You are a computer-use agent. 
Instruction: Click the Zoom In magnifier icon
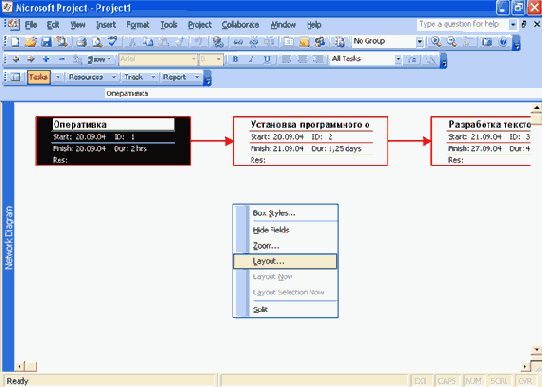click(x=436, y=42)
